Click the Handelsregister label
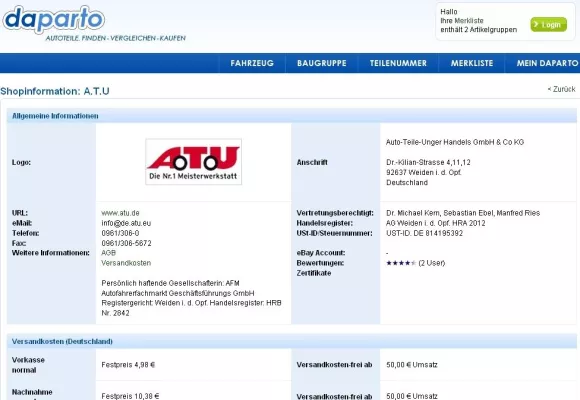 click(x=324, y=223)
